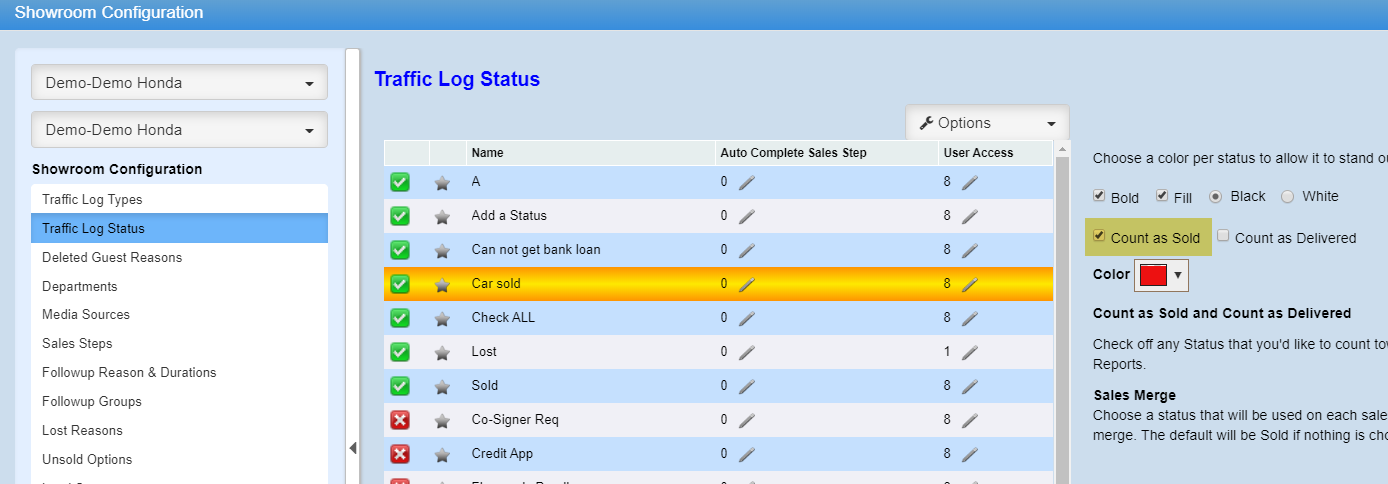Open the red Color swatch picker
The height and width of the screenshot is (484, 1388).
click(x=1161, y=274)
